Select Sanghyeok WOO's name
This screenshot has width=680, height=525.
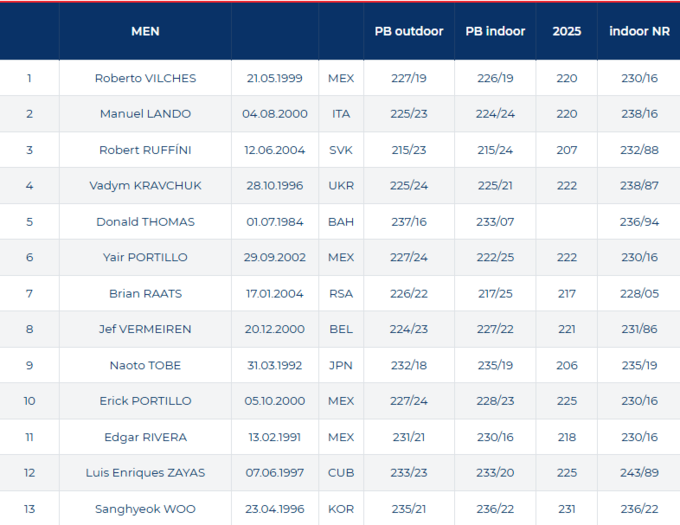(x=145, y=509)
